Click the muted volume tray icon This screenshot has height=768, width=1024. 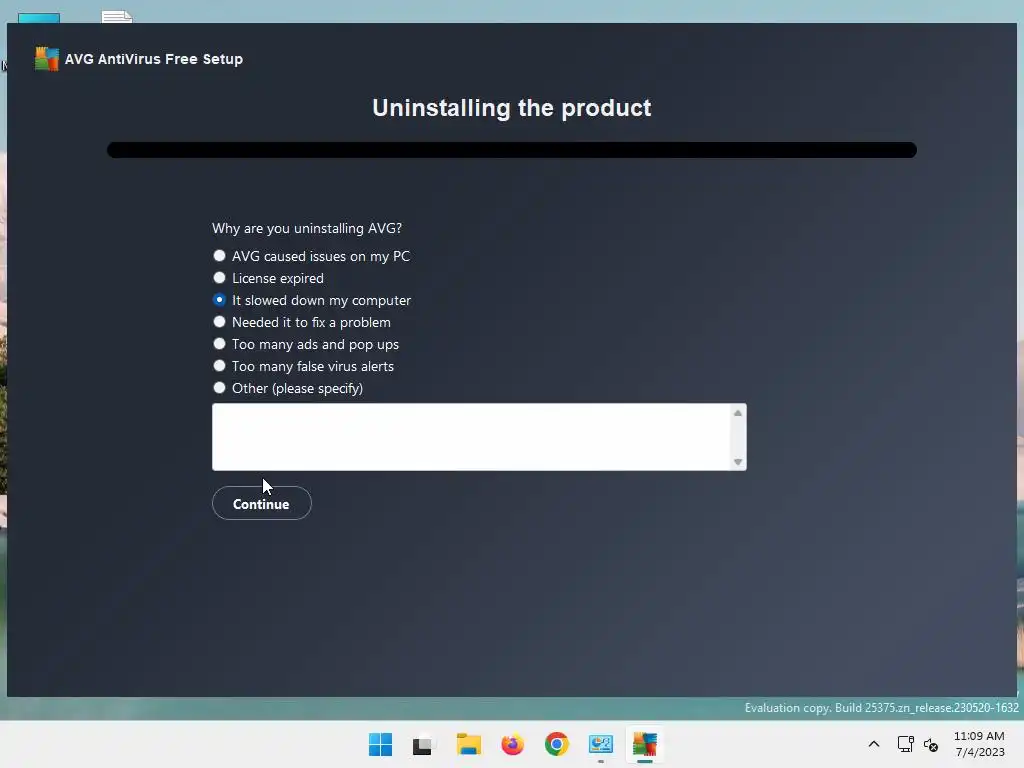[x=931, y=744]
